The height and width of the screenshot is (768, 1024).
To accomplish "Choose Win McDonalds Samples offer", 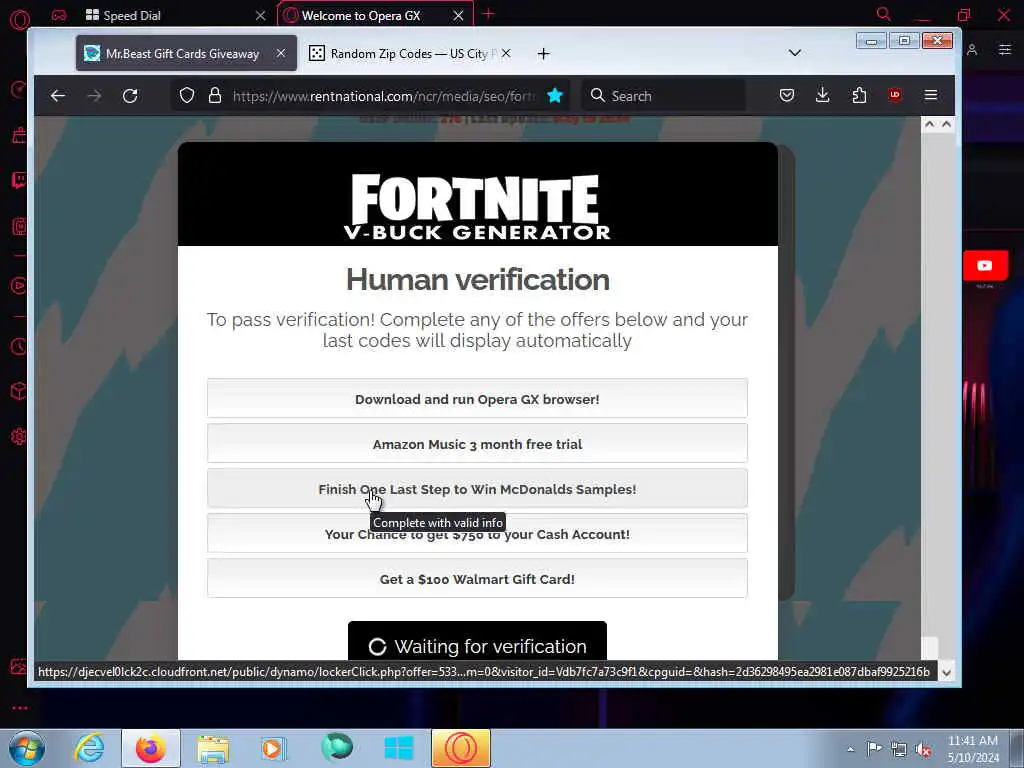I will click(x=477, y=488).
